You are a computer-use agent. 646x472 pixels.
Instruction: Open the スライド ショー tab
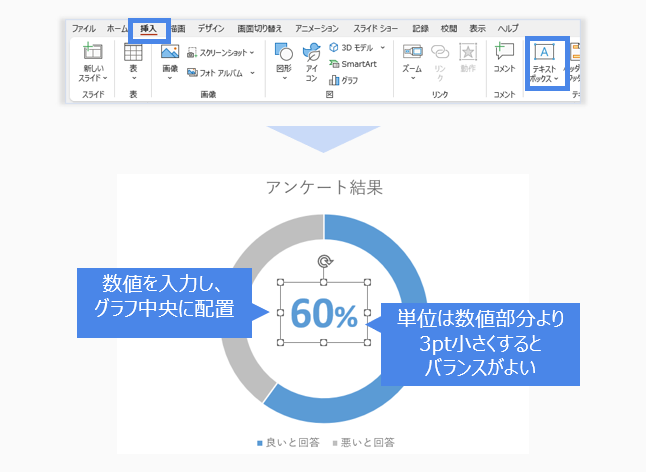tap(376, 28)
